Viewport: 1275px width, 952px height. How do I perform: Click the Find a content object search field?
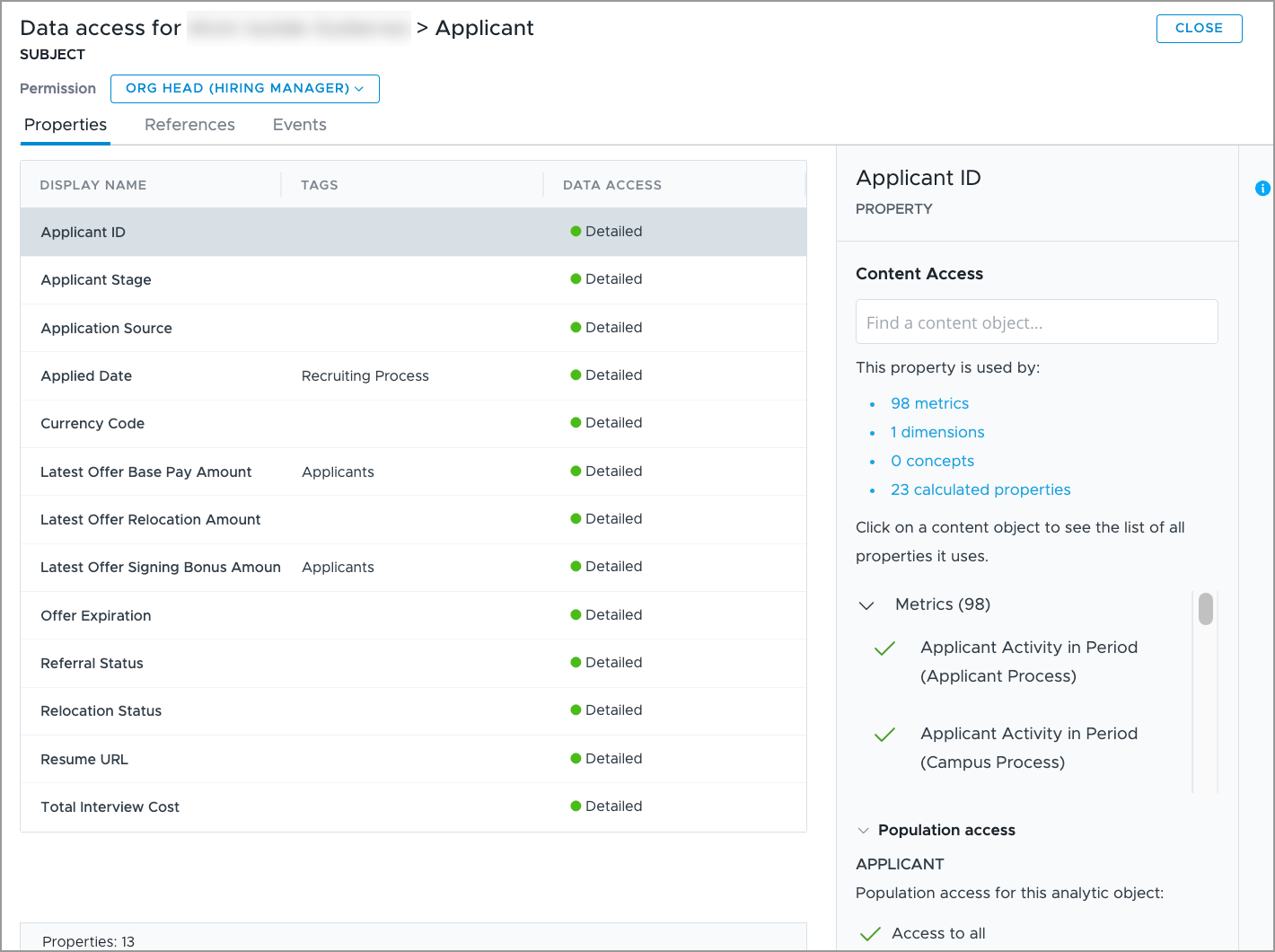(x=1036, y=322)
